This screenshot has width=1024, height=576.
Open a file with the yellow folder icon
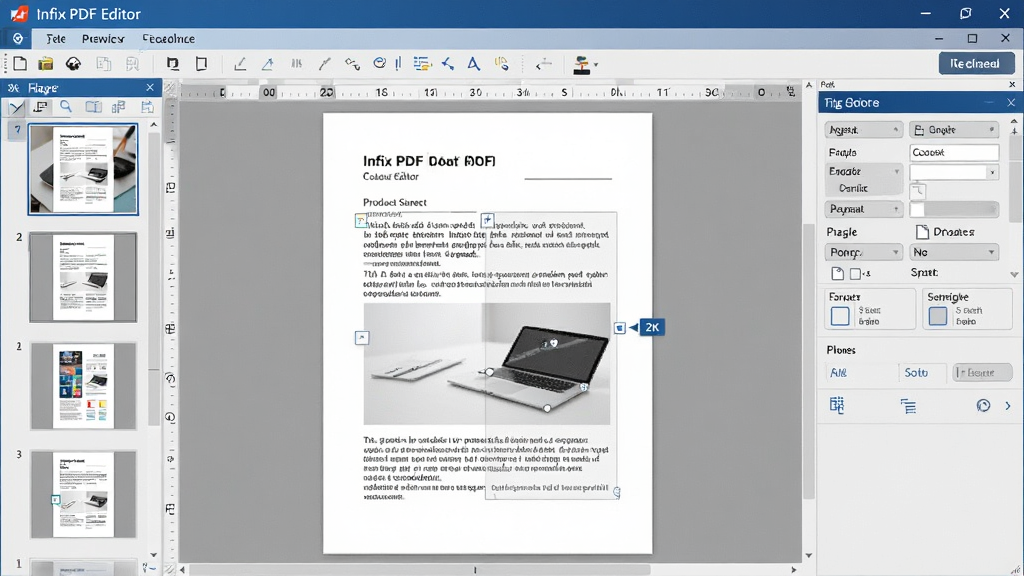[x=46, y=63]
